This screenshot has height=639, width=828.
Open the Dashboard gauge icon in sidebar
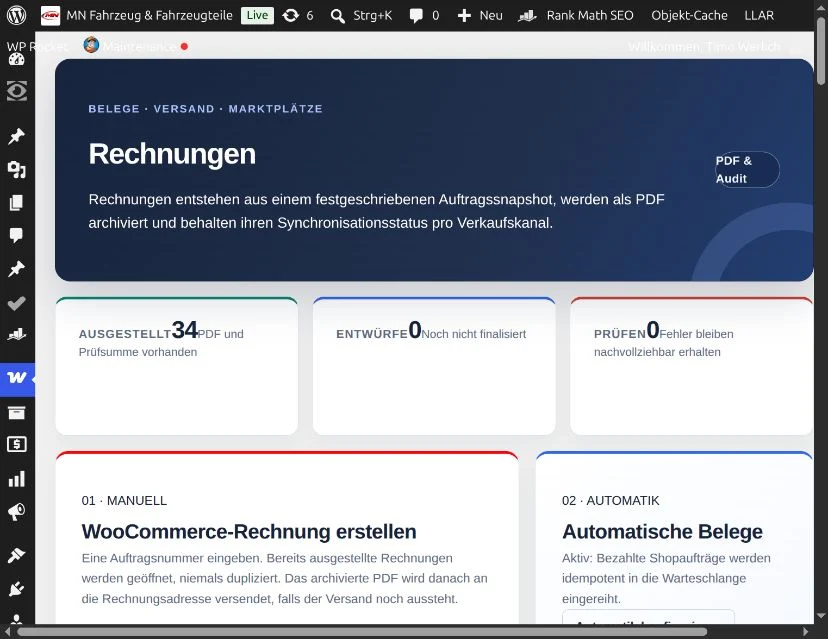pos(16,58)
